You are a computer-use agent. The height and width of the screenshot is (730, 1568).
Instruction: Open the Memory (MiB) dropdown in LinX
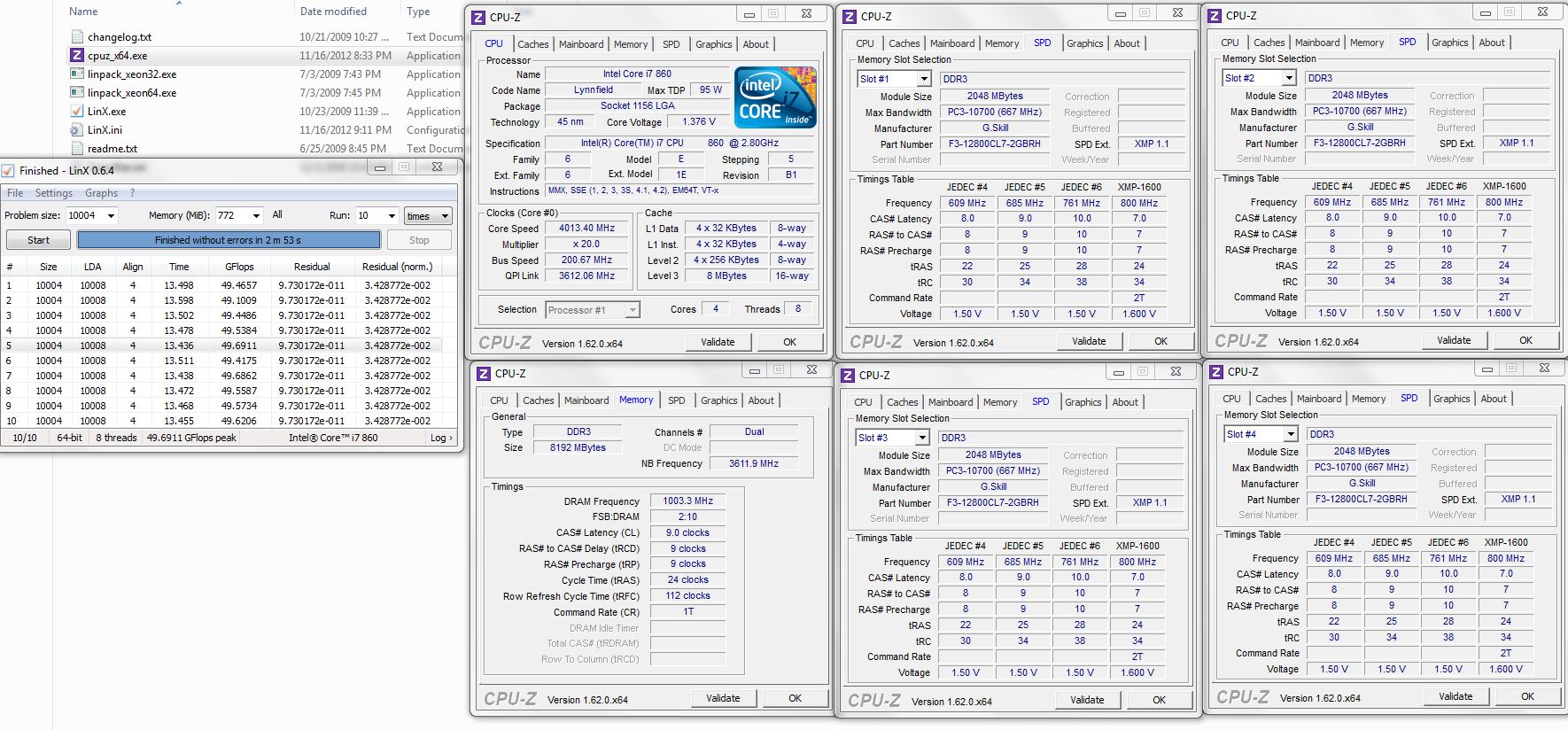coord(256,215)
